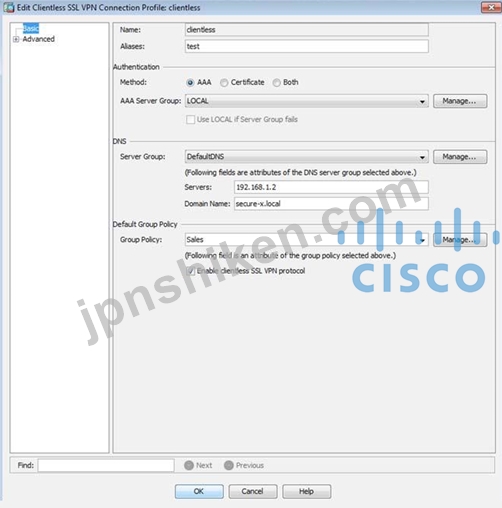The width and height of the screenshot is (502, 508).
Task: Select the AAA authentication method
Action: [x=190, y=82]
